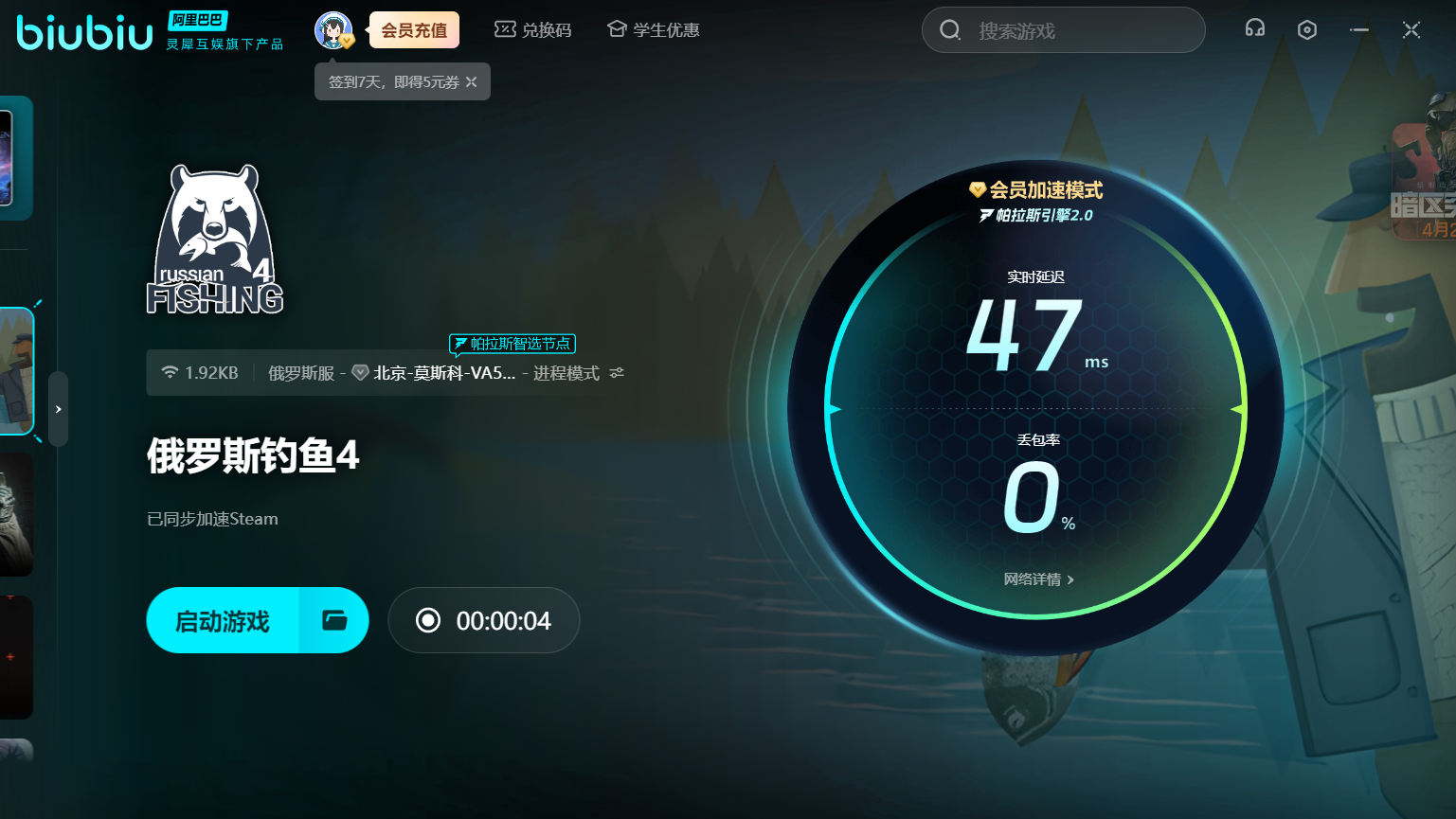Expand the left game sidebar arrow
The image size is (1456, 819).
coord(58,409)
